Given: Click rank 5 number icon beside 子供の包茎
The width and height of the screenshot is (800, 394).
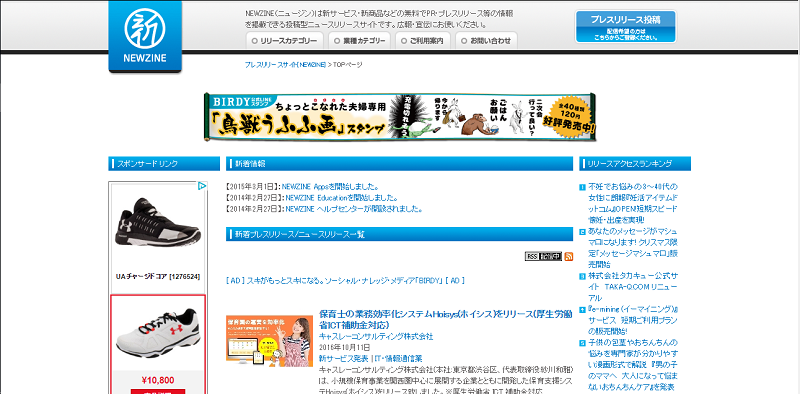Looking at the screenshot, I should tap(583, 343).
